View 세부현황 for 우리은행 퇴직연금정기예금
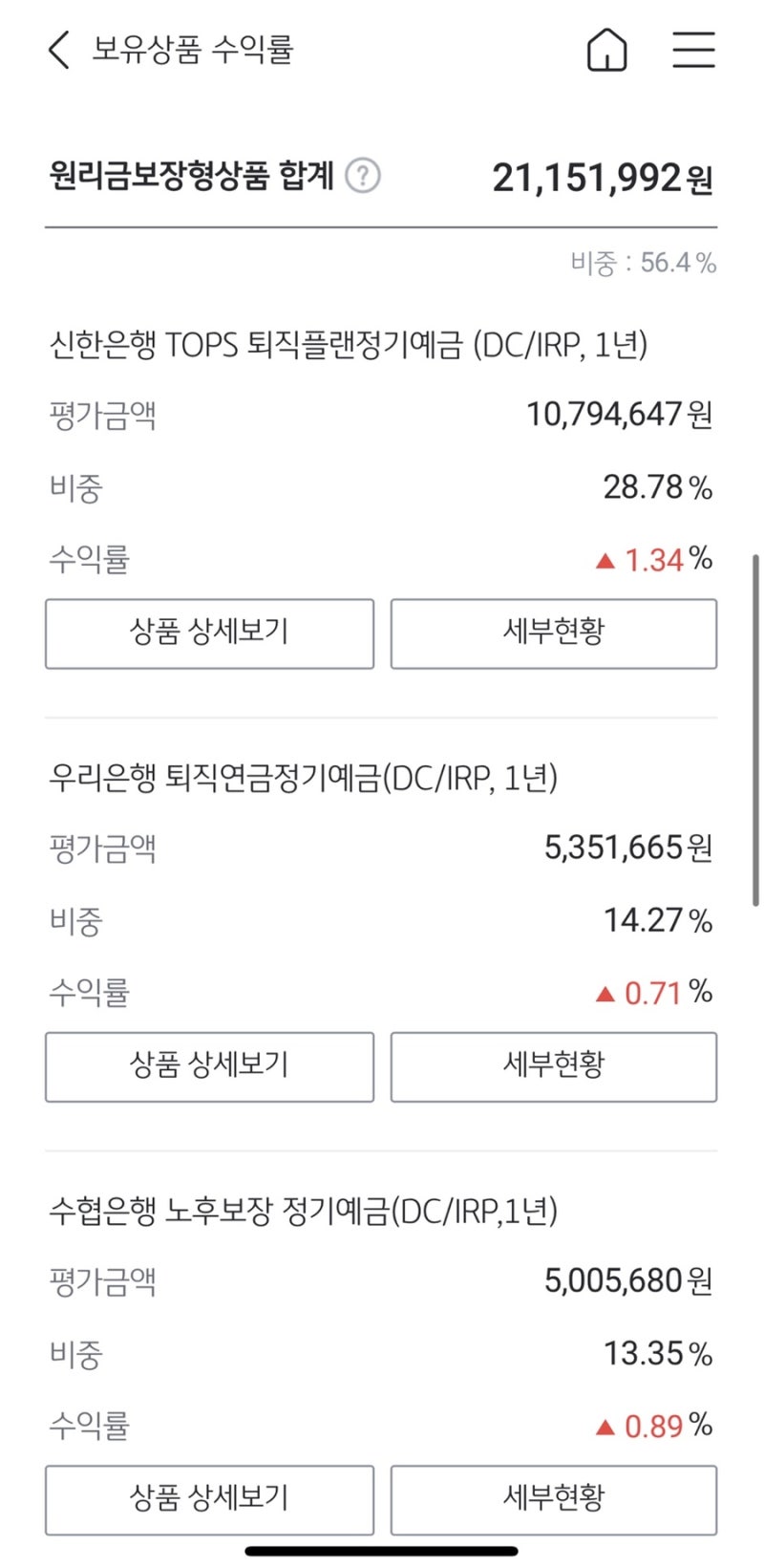The image size is (764, 1568). pos(554,1066)
